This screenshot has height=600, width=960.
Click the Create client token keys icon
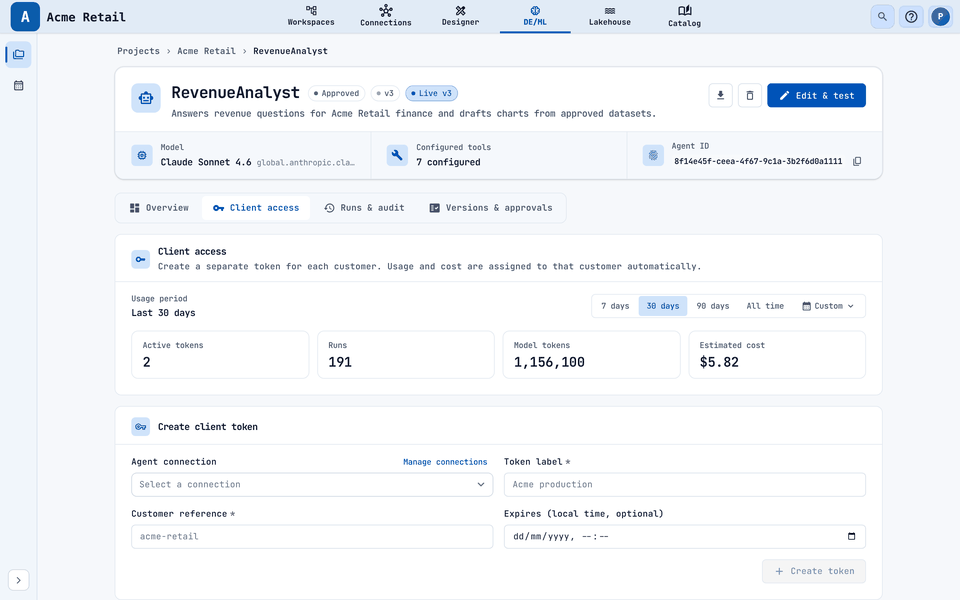pyautogui.click(x=141, y=427)
